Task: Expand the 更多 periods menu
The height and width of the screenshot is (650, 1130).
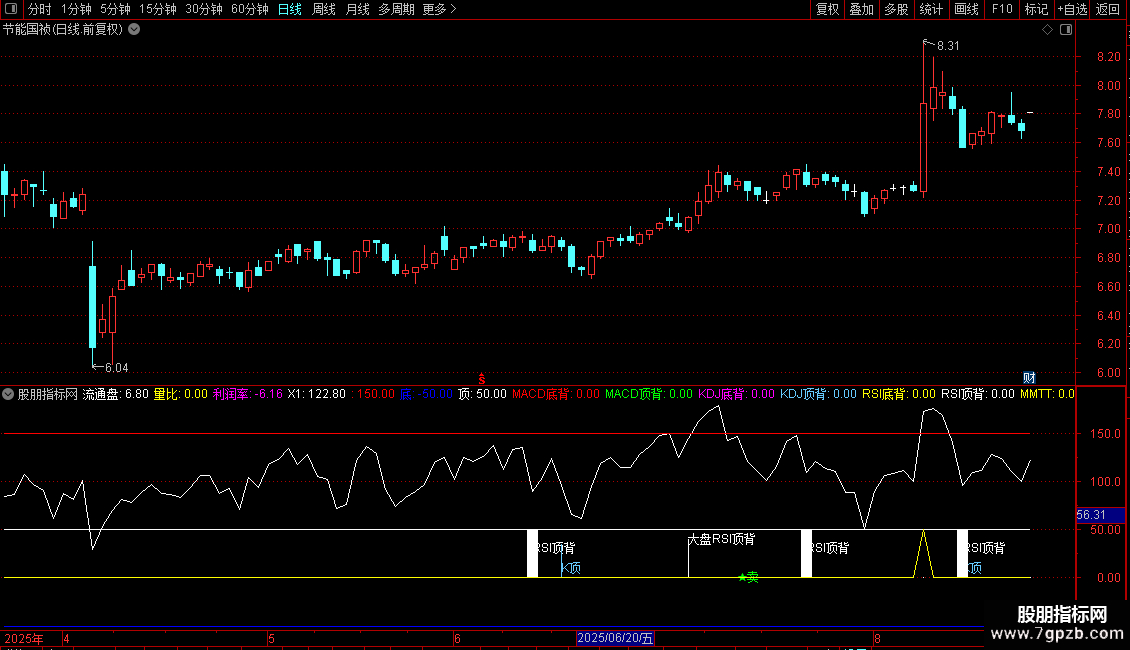Action: 439,9
